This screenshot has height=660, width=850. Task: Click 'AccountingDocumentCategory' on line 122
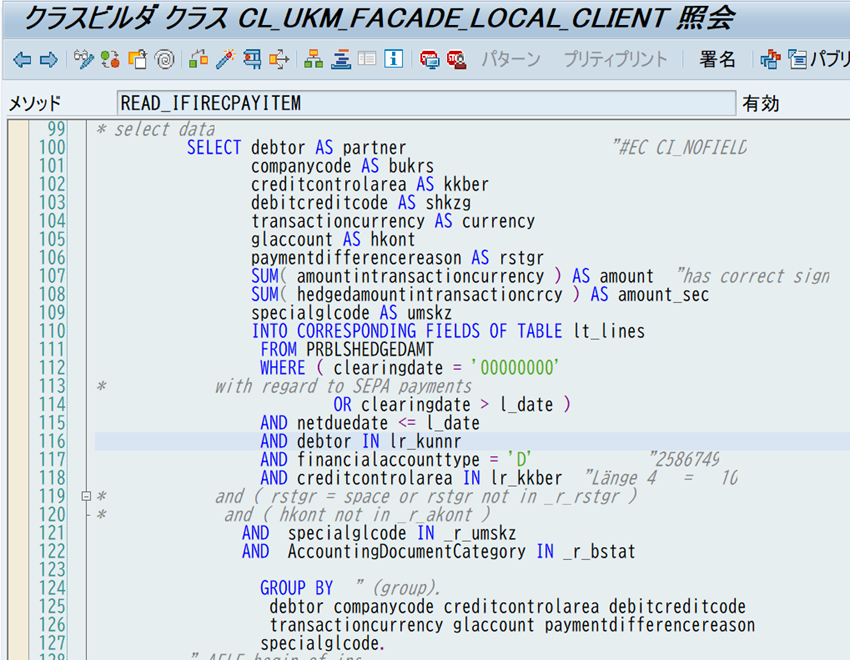point(407,552)
